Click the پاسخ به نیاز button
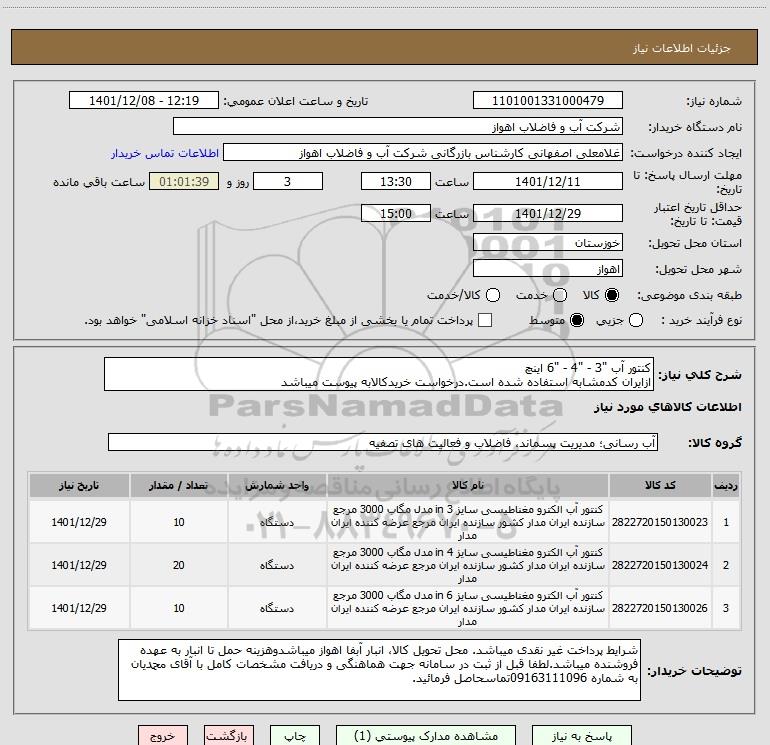 (x=582, y=736)
